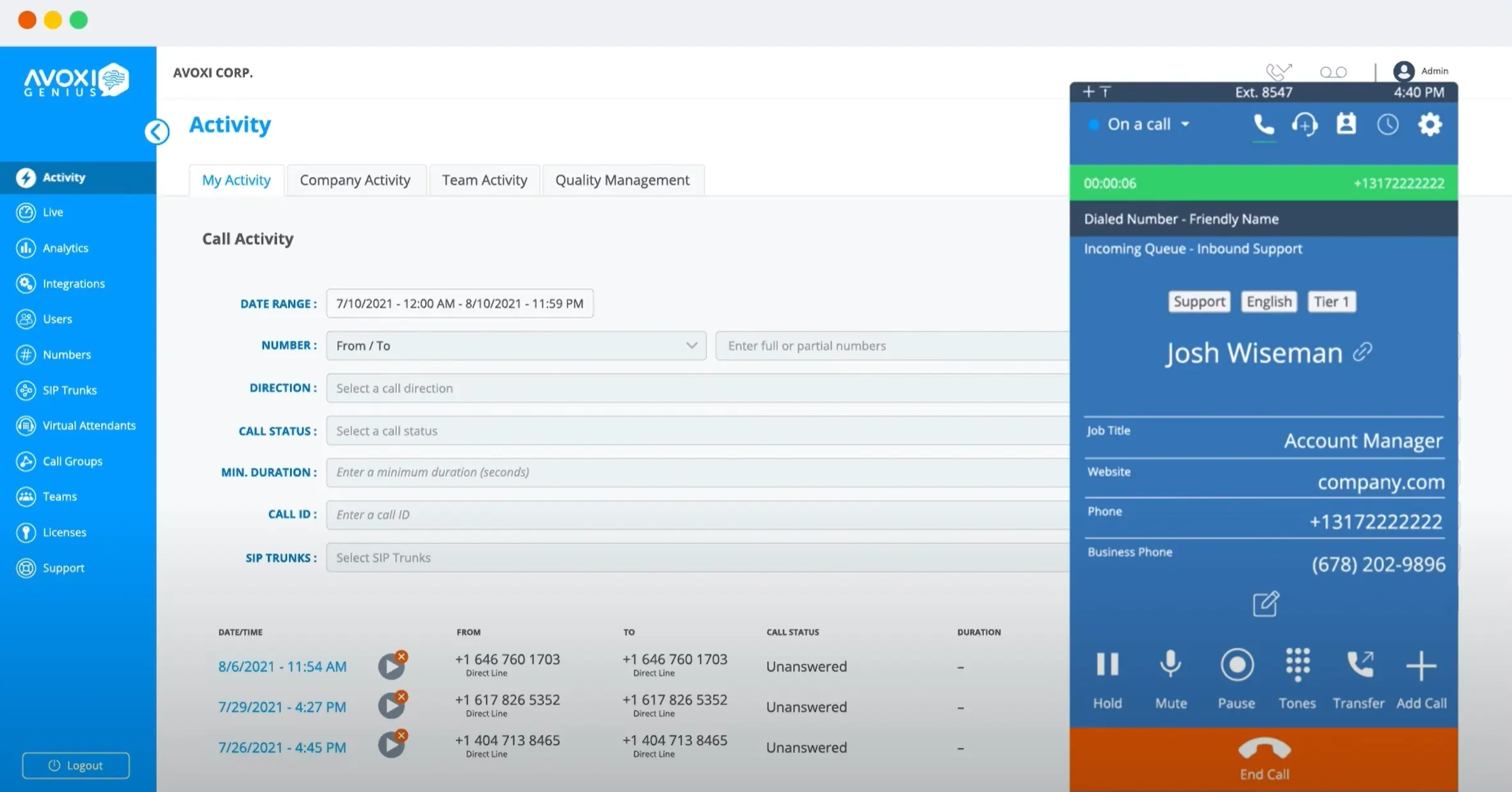Put the call on Hold
Viewport: 1512px width, 792px height.
click(1107, 665)
